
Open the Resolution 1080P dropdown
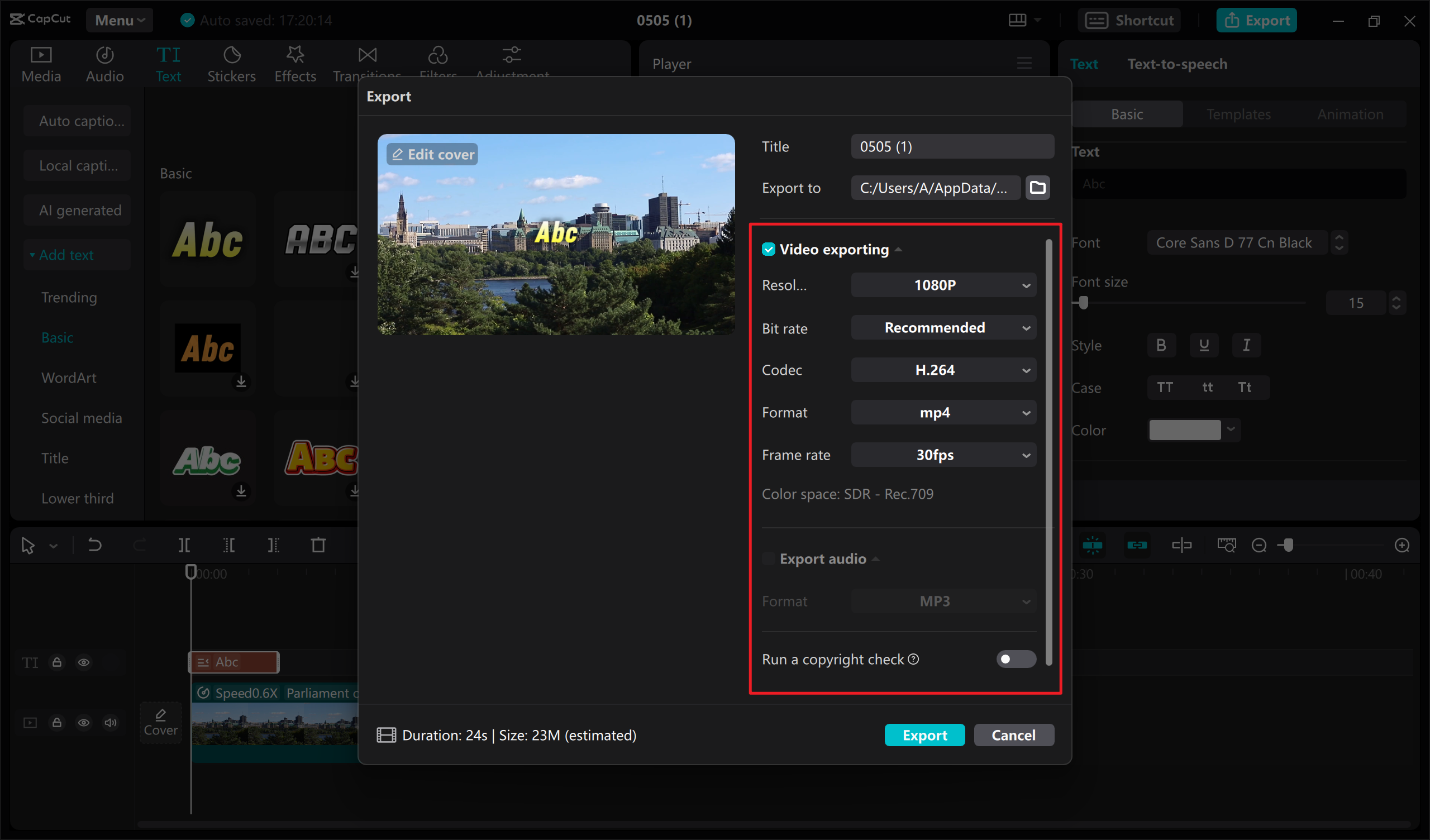pos(943,285)
